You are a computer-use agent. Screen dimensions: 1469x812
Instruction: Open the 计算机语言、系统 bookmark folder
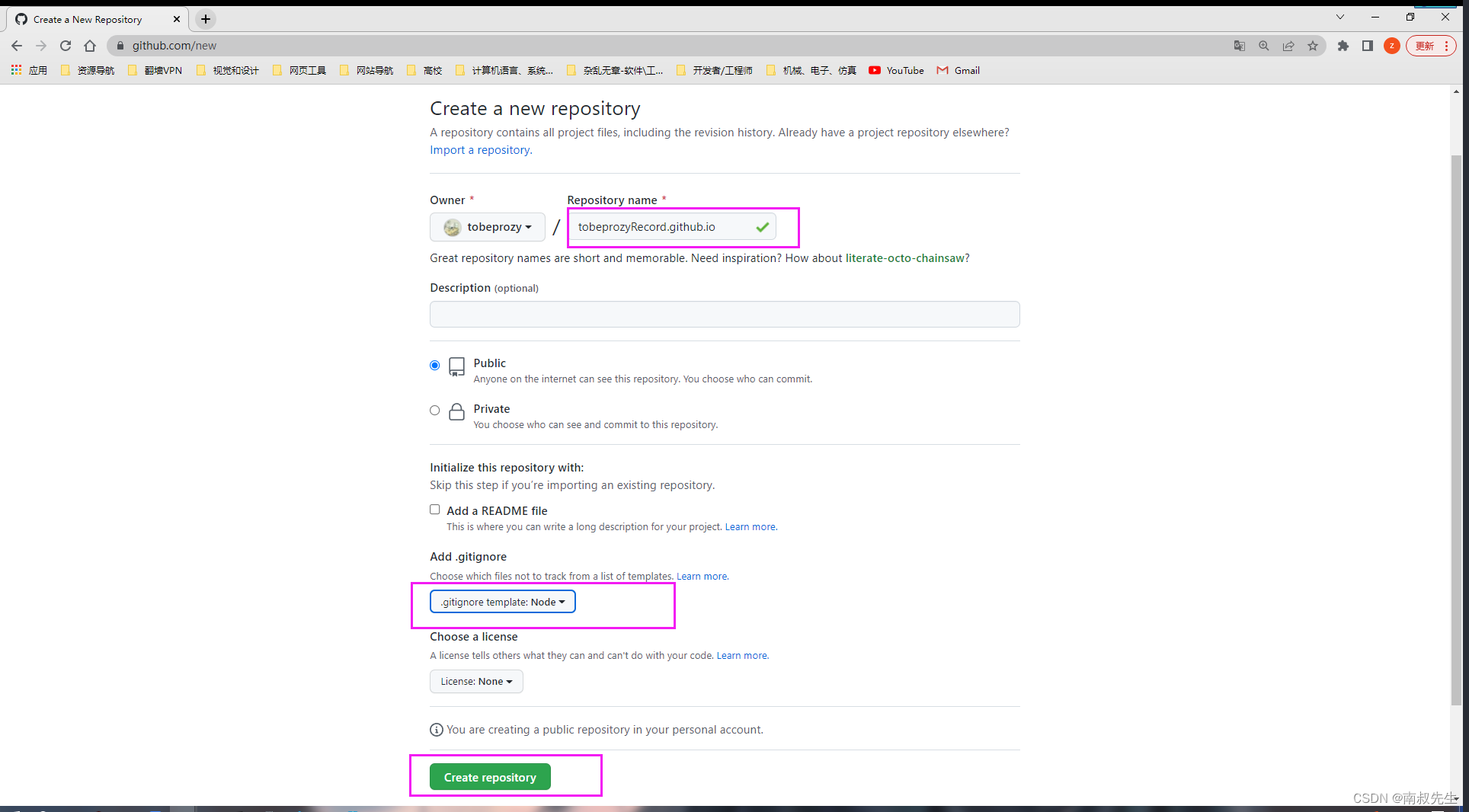pos(504,70)
